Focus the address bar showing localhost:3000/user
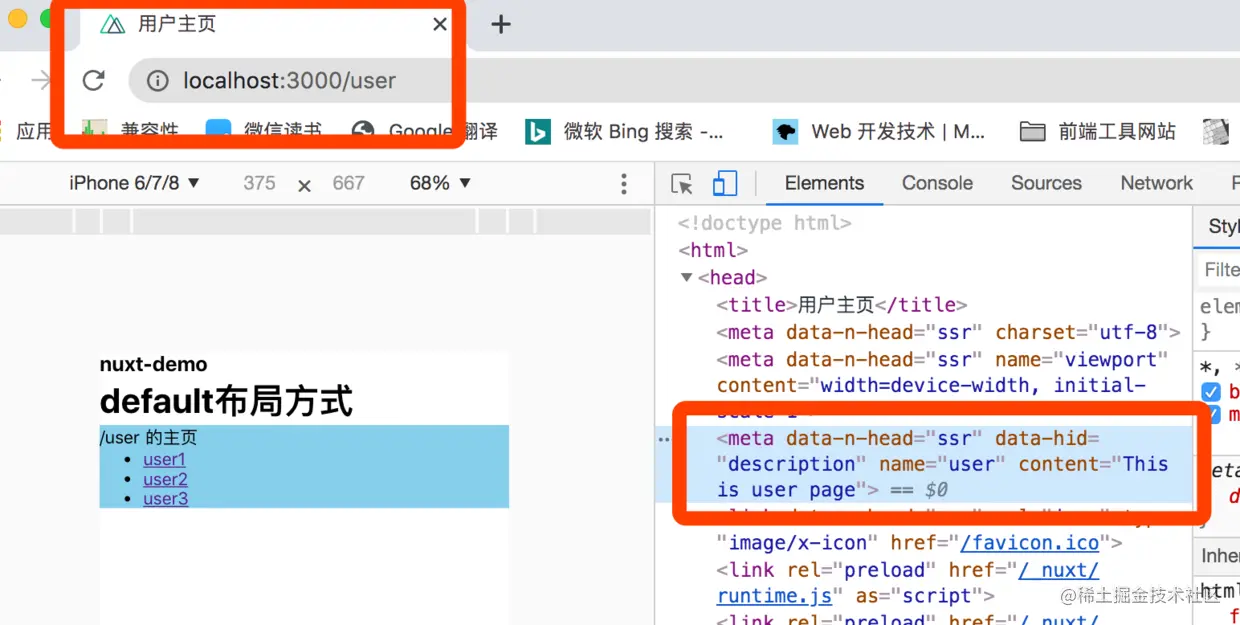 click(290, 81)
